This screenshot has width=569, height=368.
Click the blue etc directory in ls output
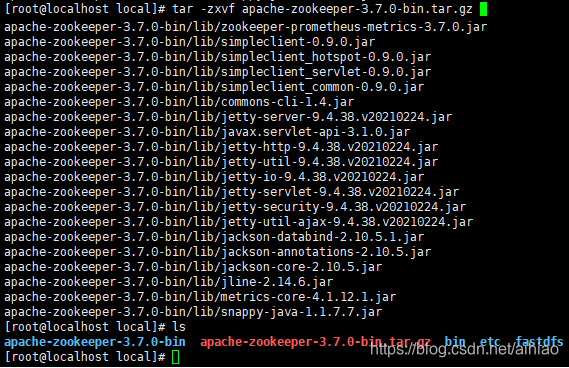click(490, 342)
